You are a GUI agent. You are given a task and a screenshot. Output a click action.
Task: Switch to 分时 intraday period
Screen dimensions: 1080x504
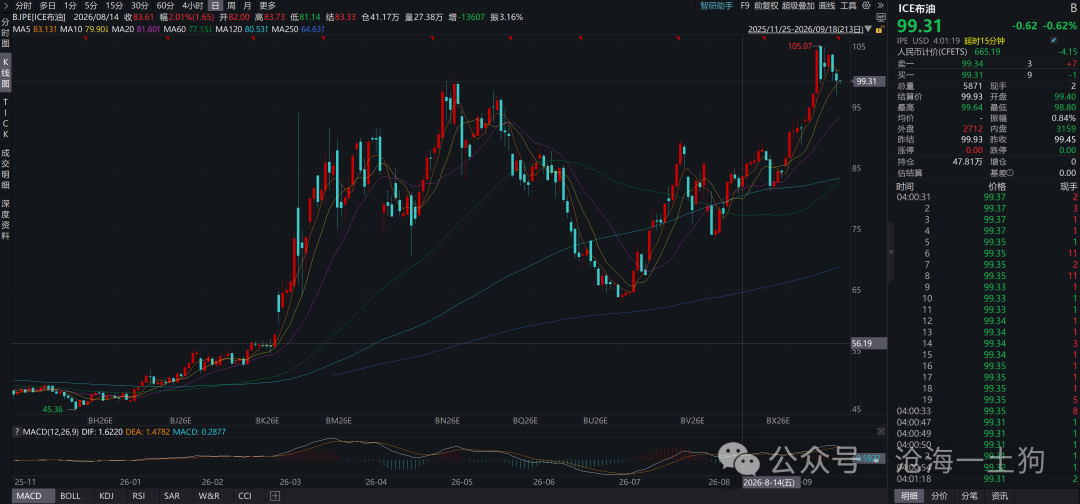[23, 5]
